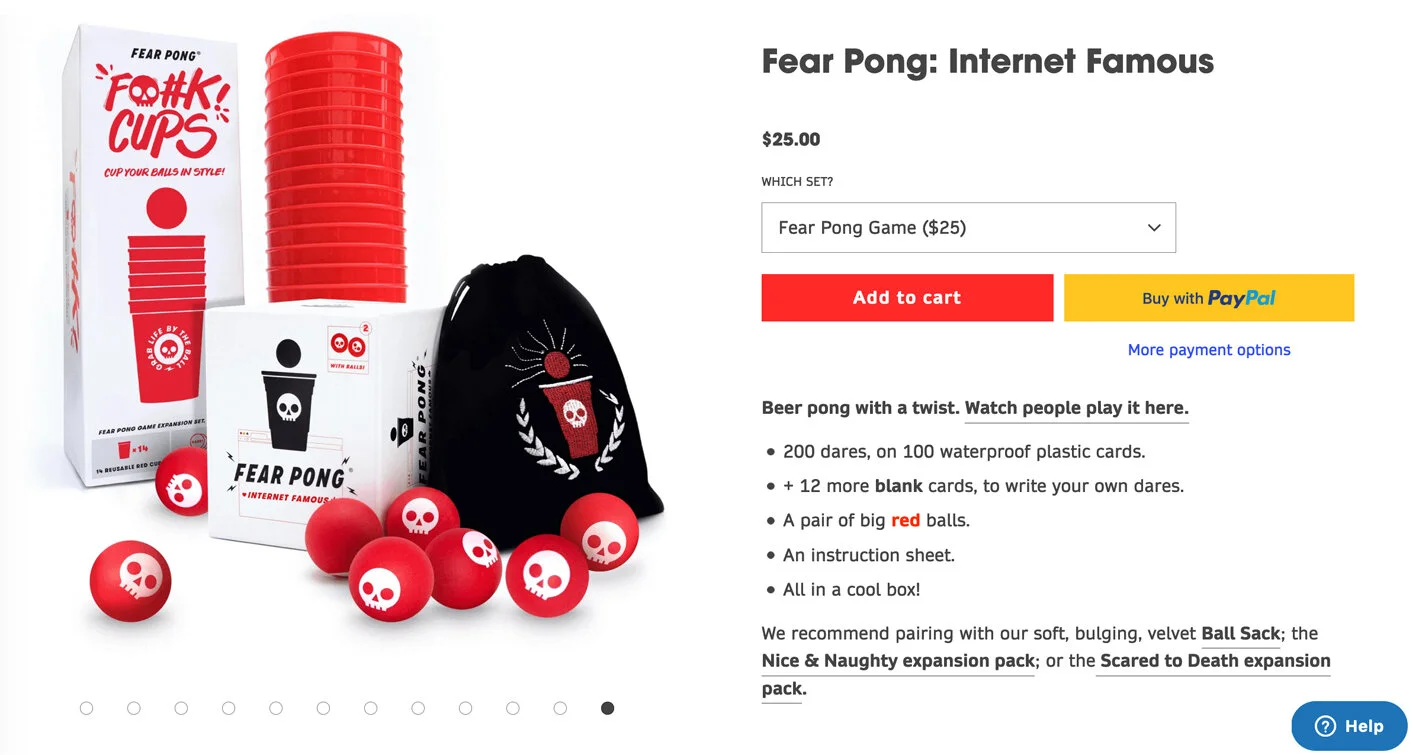Open the Ball Sack product link
The height and width of the screenshot is (755, 1413).
pyautogui.click(x=1241, y=633)
